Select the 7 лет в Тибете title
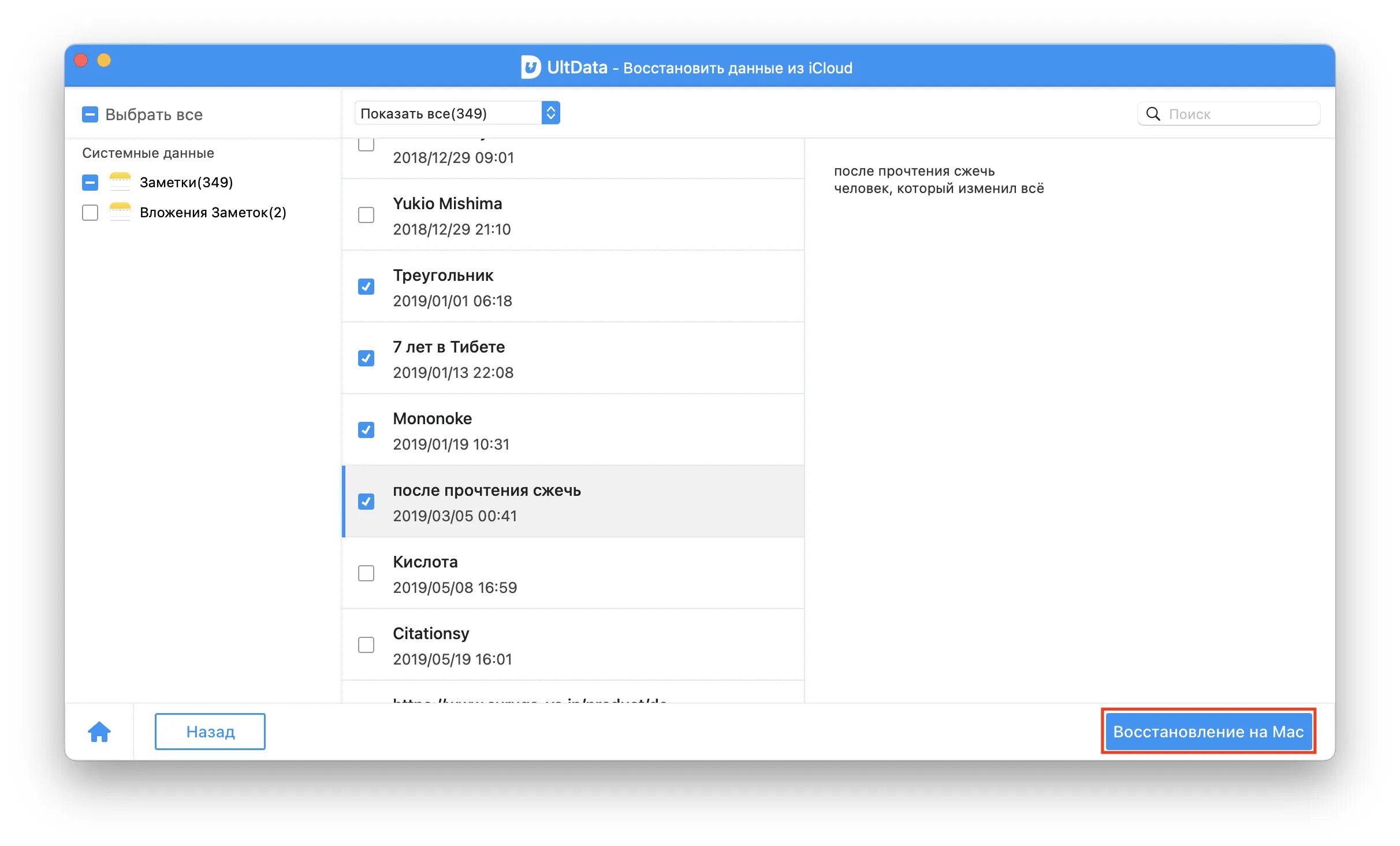 tap(449, 347)
